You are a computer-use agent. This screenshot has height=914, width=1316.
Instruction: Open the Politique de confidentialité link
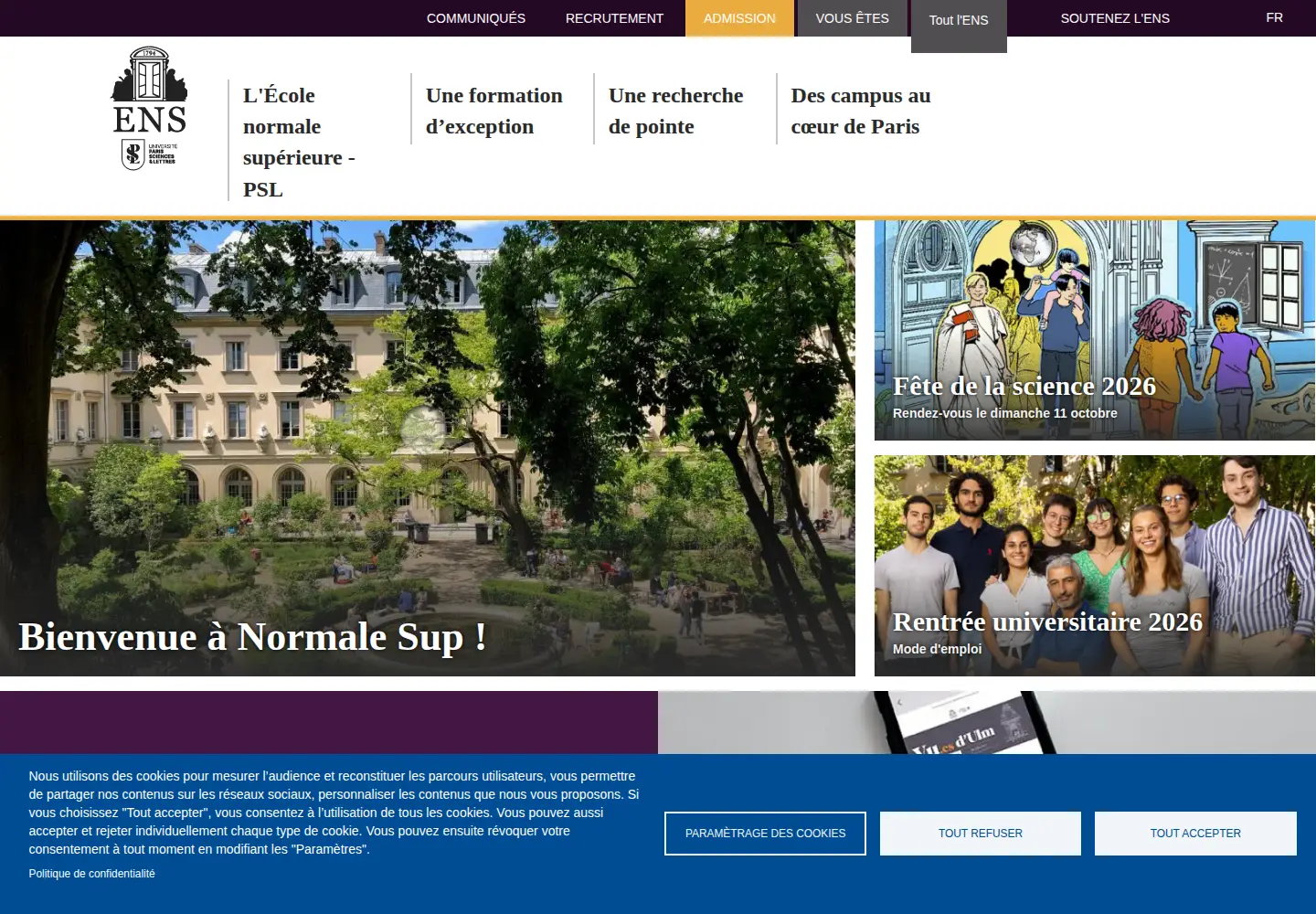(x=91, y=874)
